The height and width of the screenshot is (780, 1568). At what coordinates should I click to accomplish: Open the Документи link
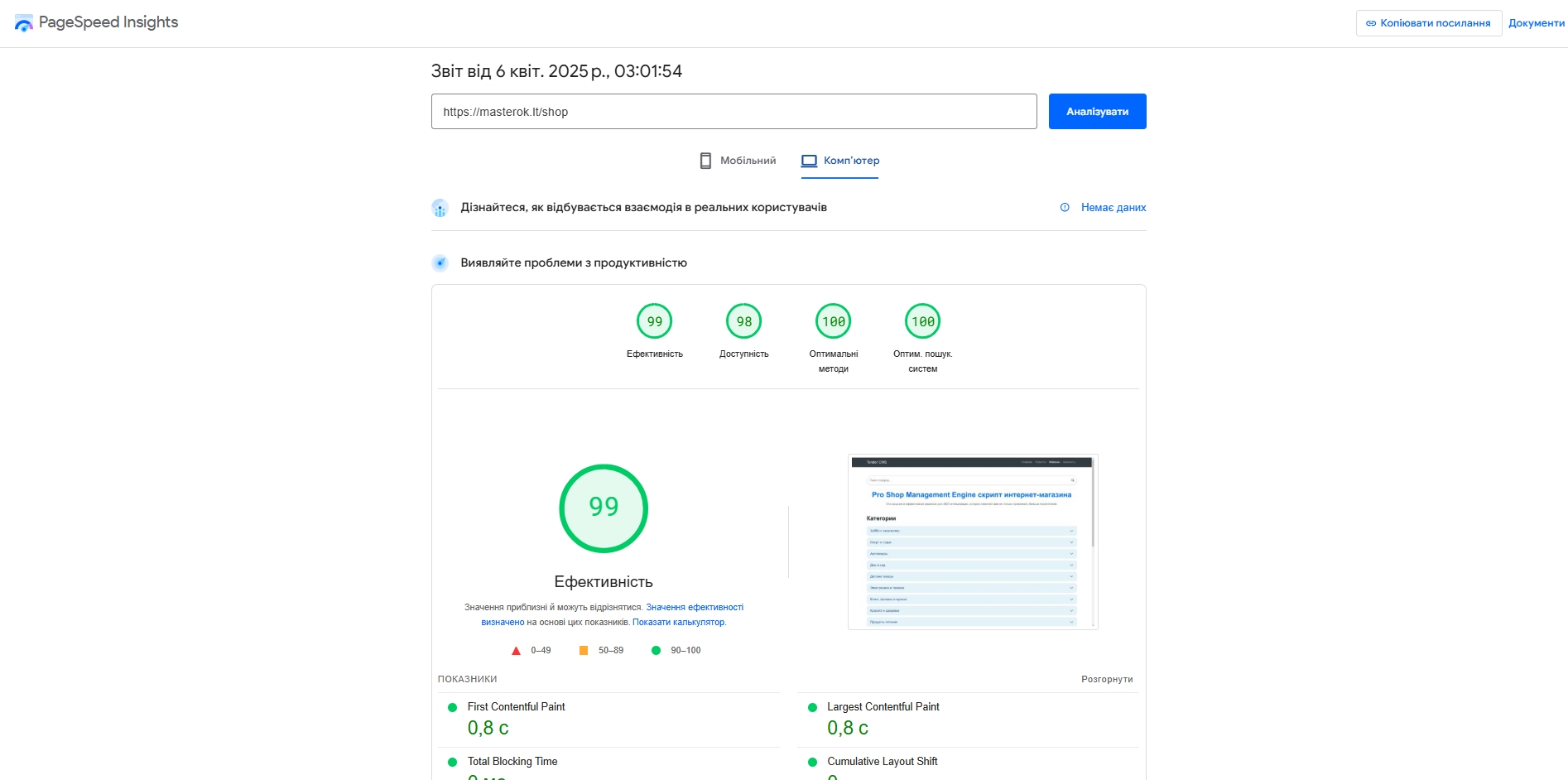[x=1536, y=23]
